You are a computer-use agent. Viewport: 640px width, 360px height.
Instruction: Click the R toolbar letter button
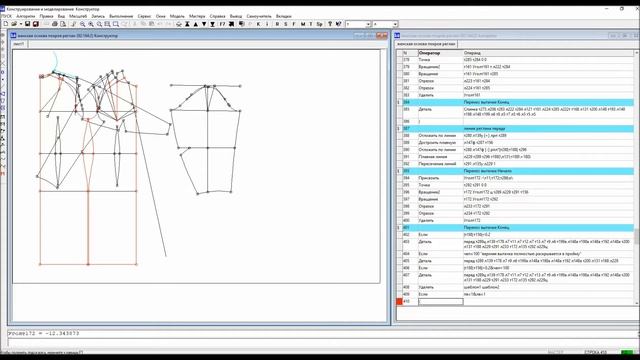pos(277,24)
